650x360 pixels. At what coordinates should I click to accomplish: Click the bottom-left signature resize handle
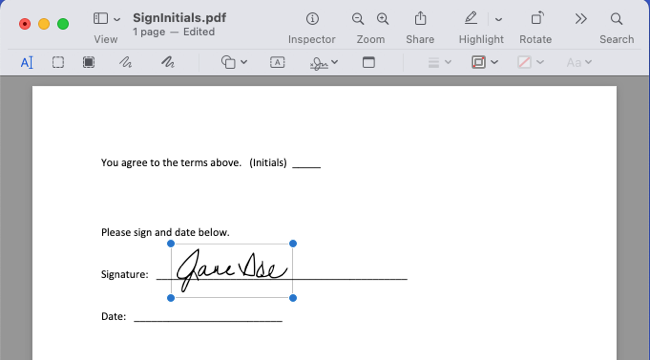pyautogui.click(x=171, y=298)
